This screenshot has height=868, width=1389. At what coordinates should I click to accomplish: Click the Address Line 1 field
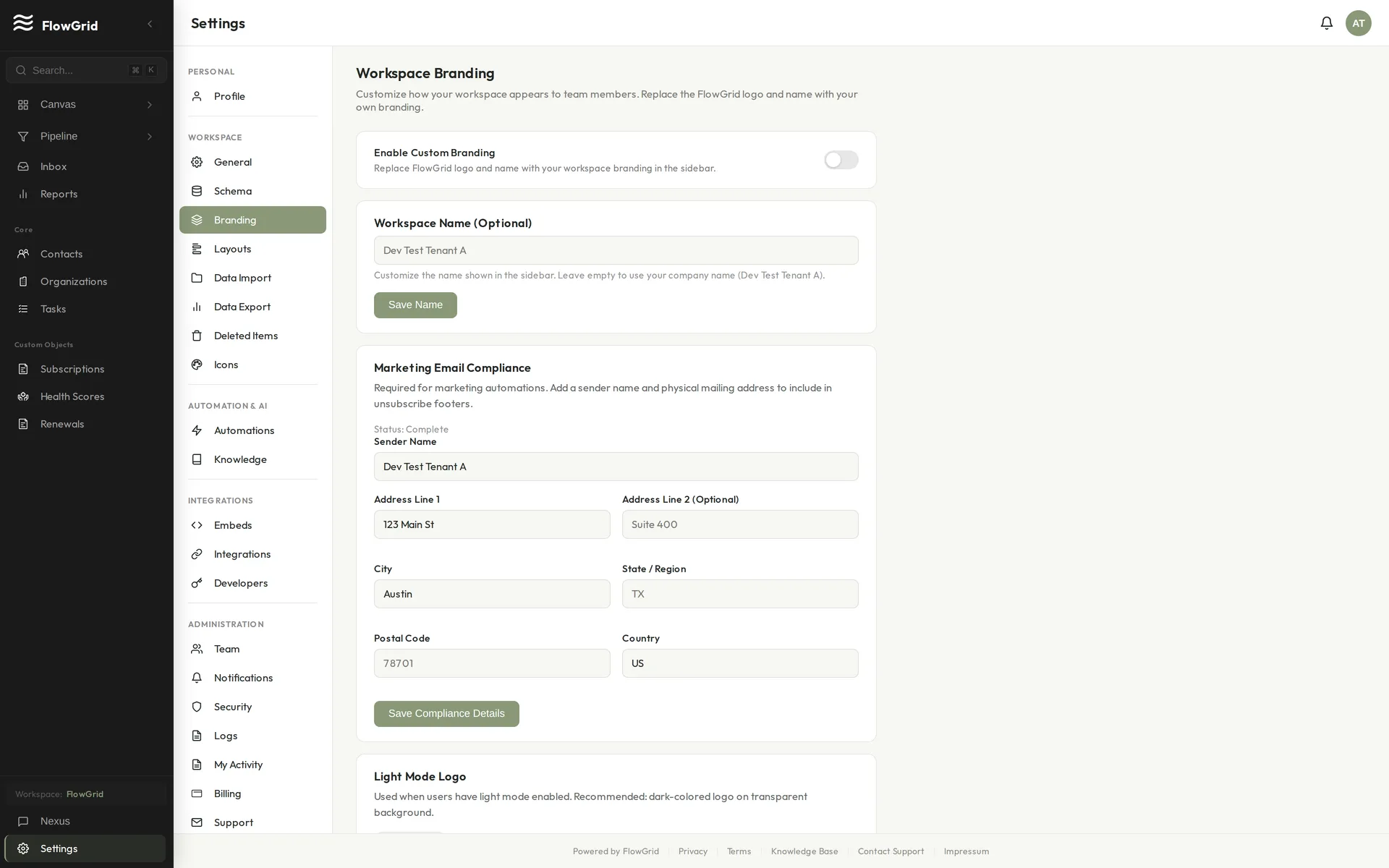[492, 524]
